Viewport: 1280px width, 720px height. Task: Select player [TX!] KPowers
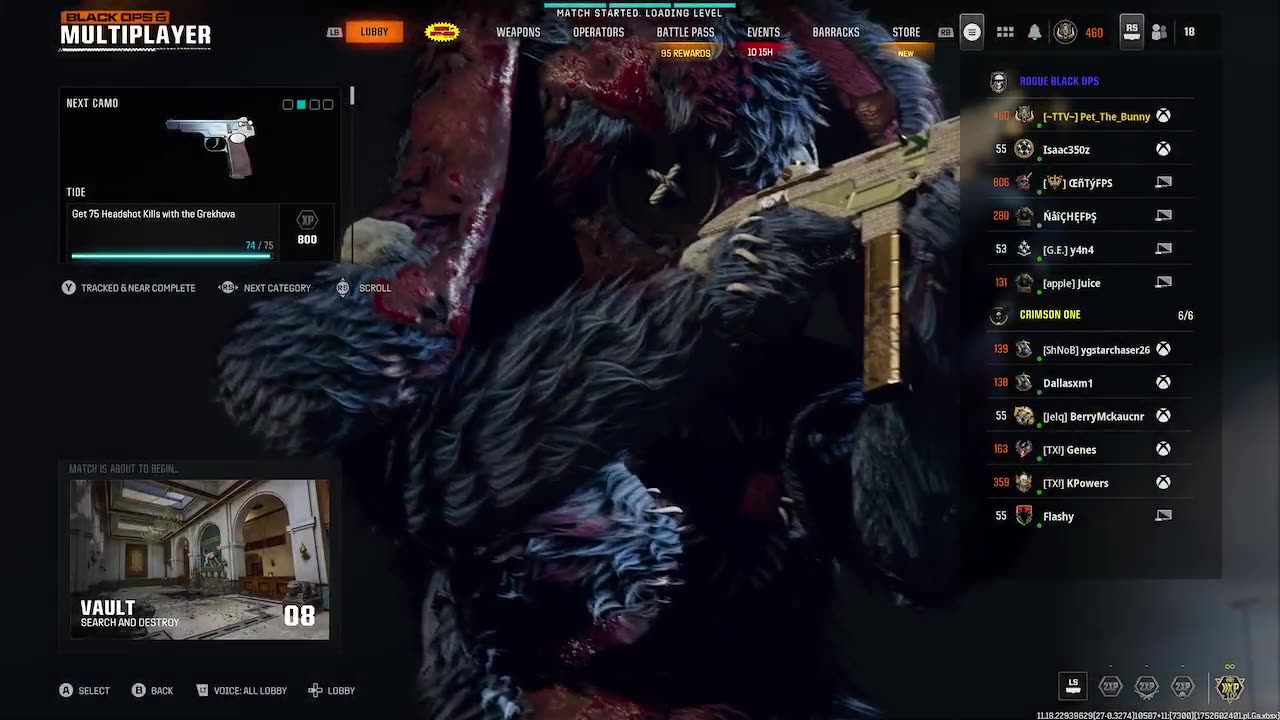click(x=1089, y=483)
